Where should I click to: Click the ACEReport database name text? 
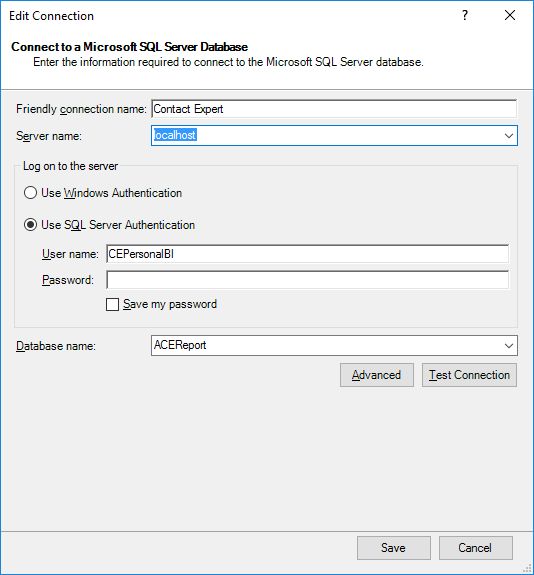tap(180, 345)
